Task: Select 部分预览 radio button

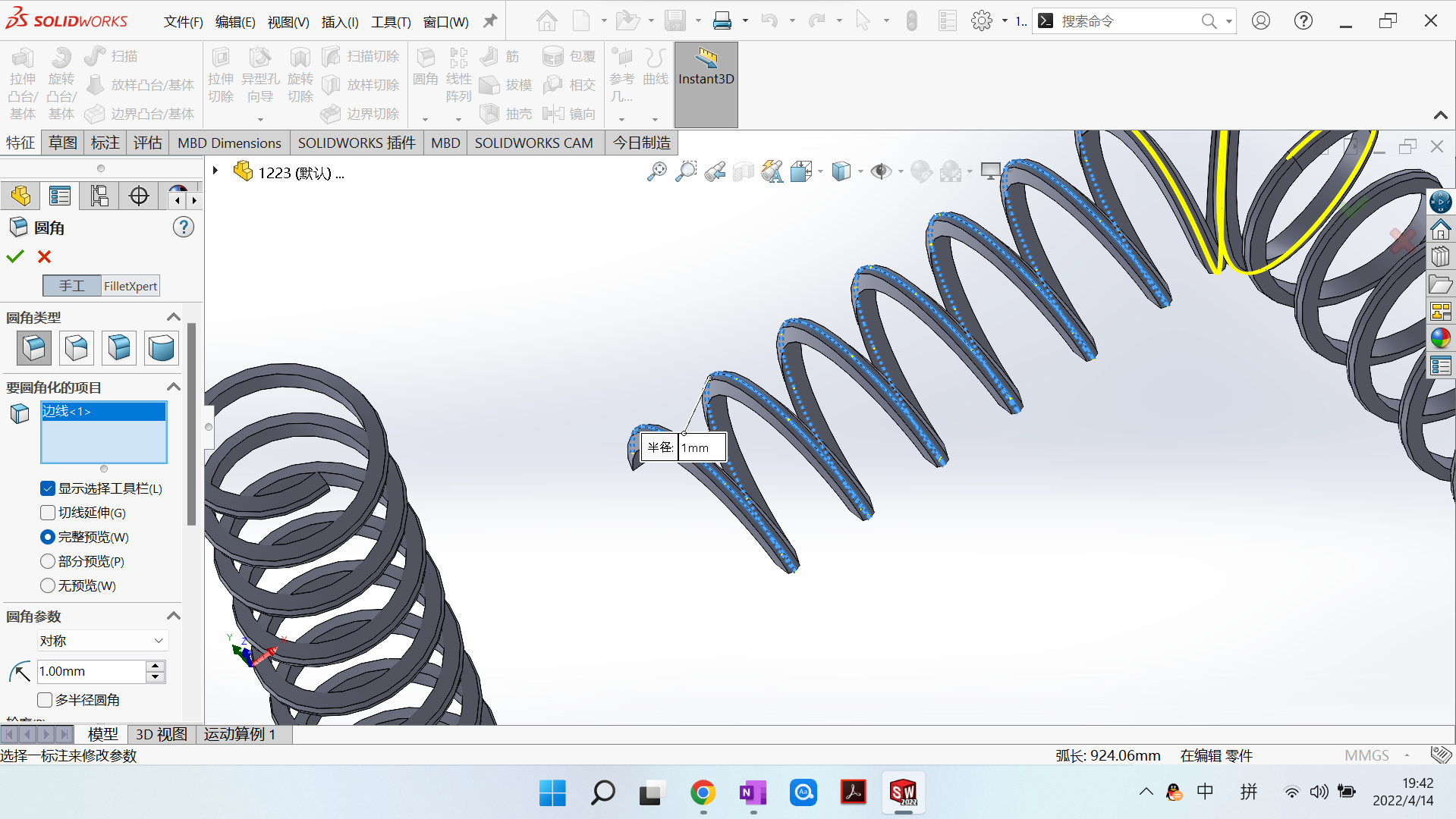Action: coord(48,561)
